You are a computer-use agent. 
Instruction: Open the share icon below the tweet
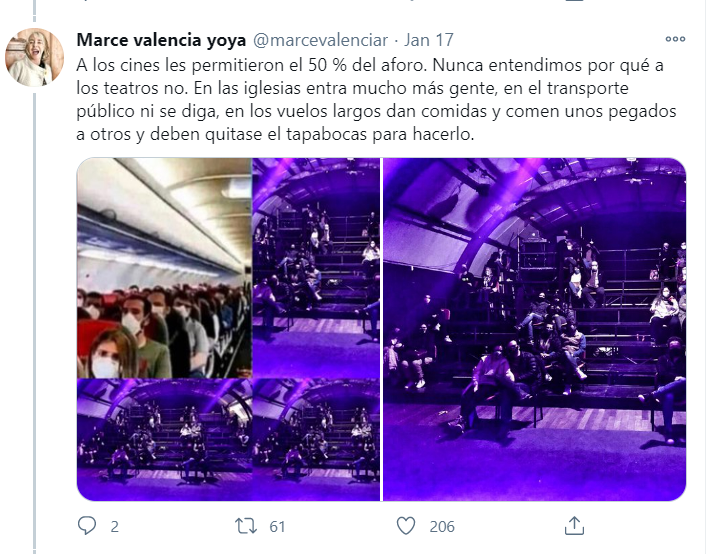click(x=574, y=526)
